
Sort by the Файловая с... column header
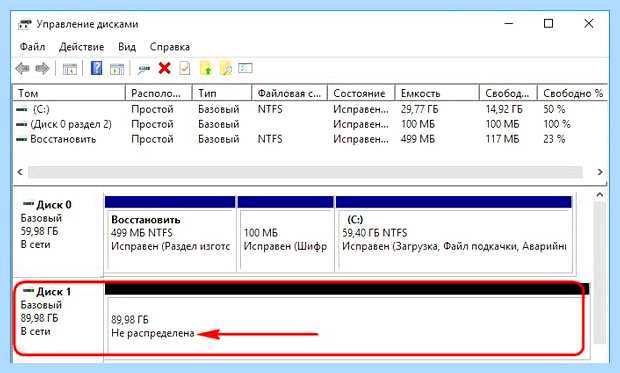pos(289,93)
